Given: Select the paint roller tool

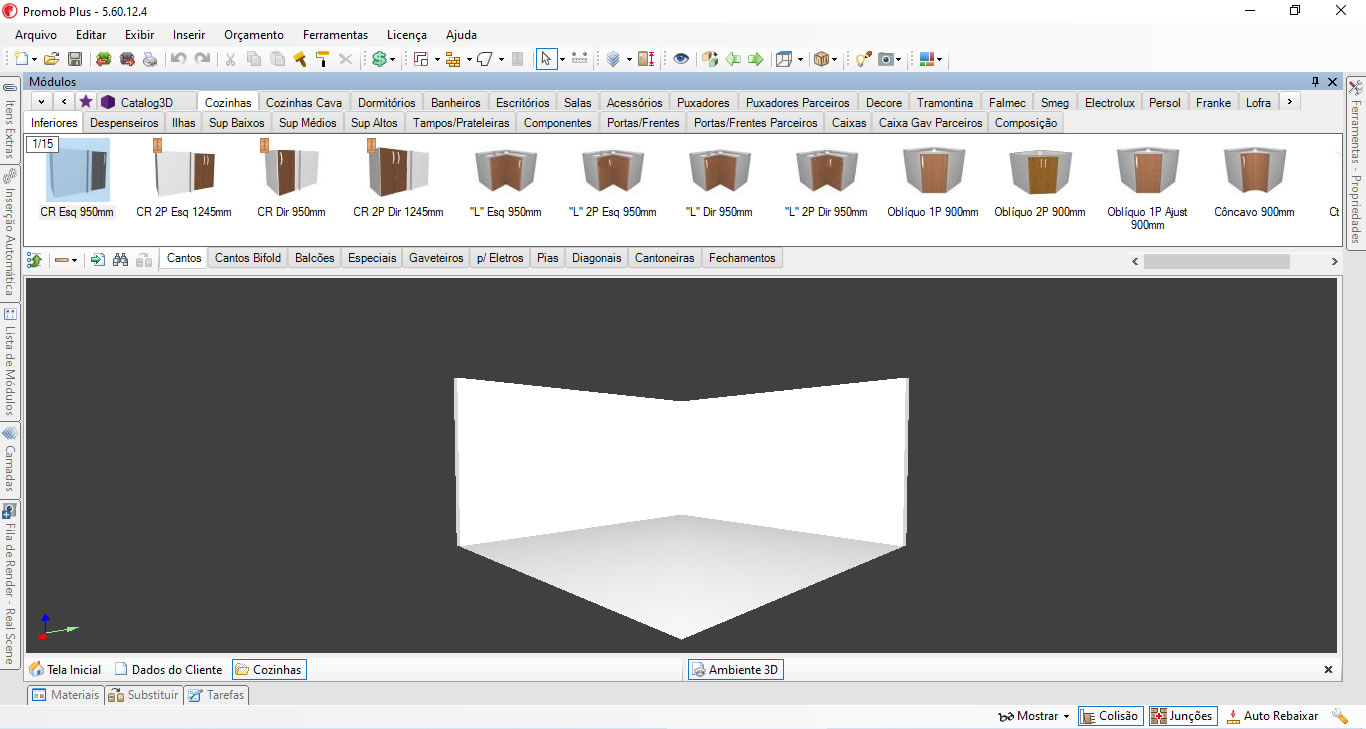Looking at the screenshot, I should click(322, 59).
